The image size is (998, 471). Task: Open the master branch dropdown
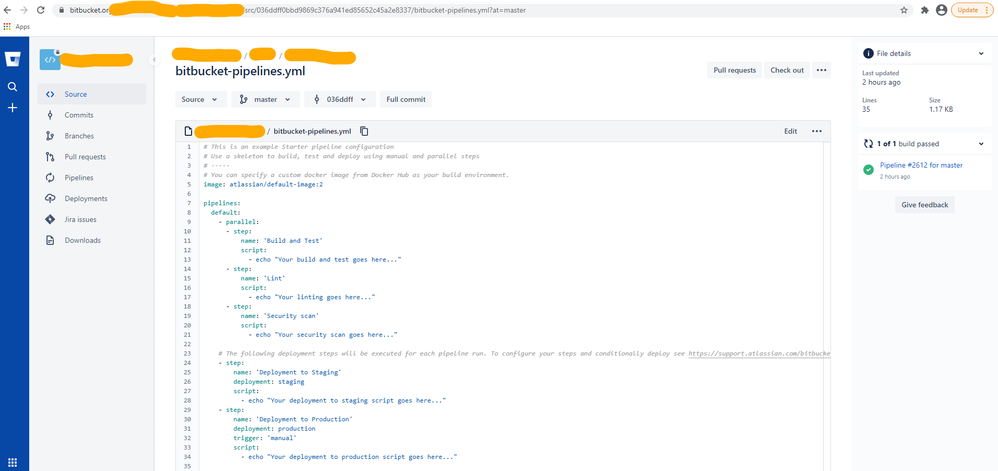(265, 99)
